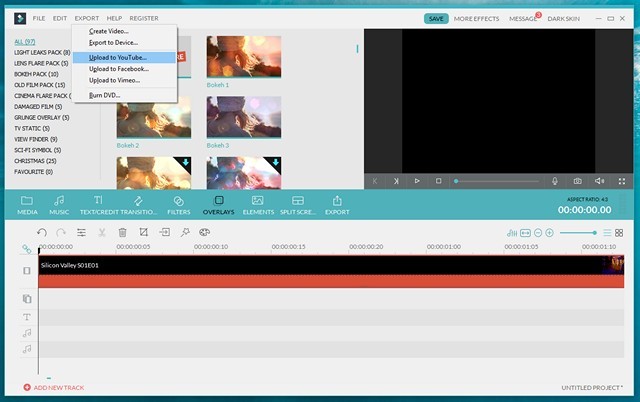Click the preview volume speaker icon
The height and width of the screenshot is (402, 640).
pos(599,181)
